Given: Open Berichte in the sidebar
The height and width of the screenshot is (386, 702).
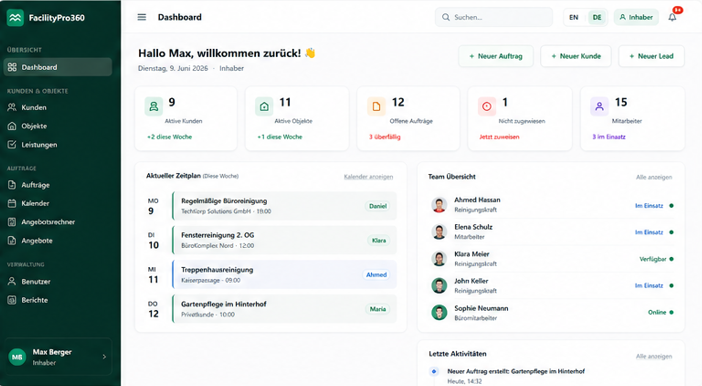Looking at the screenshot, I should [58, 300].
